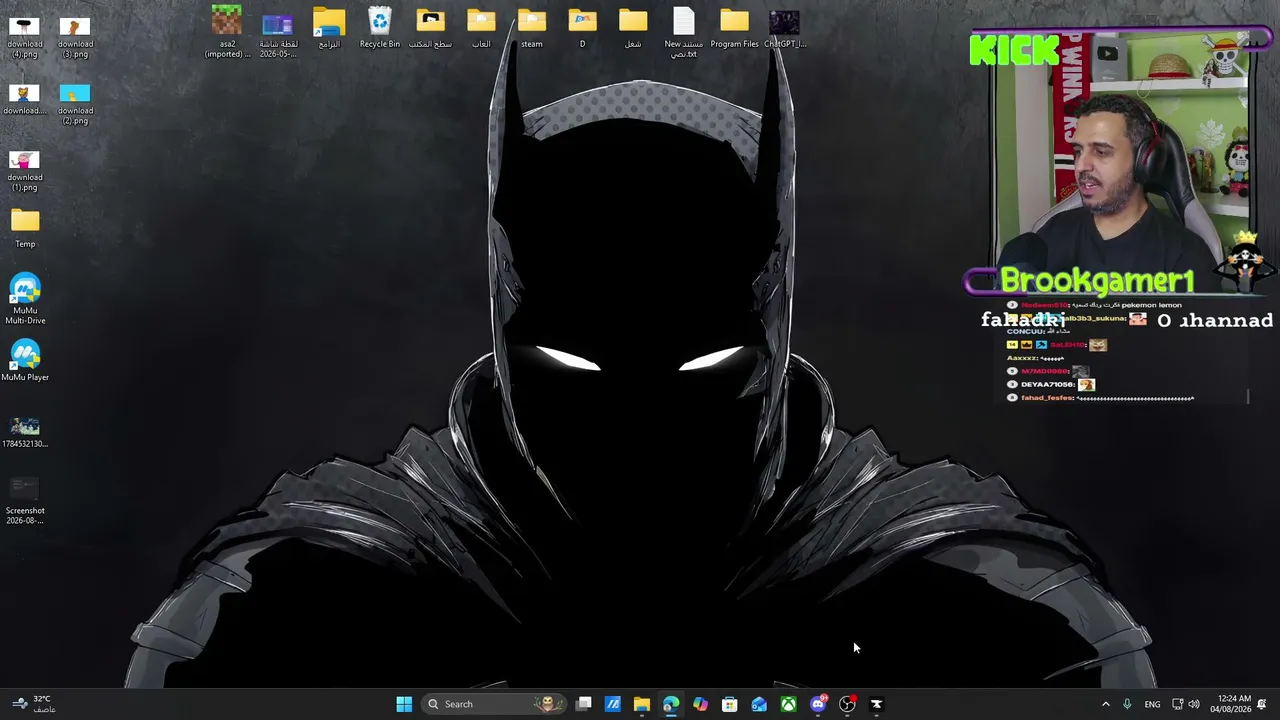
Task: Open Outlook from the taskbar
Action: point(759,704)
